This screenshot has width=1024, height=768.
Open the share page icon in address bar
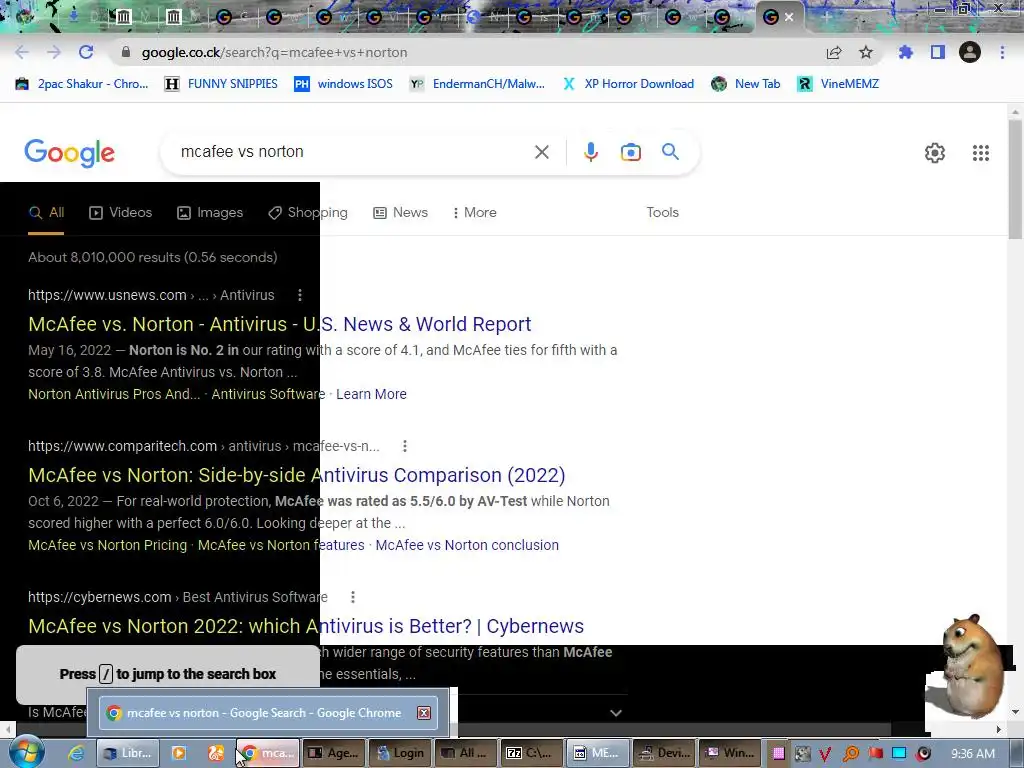(834, 52)
